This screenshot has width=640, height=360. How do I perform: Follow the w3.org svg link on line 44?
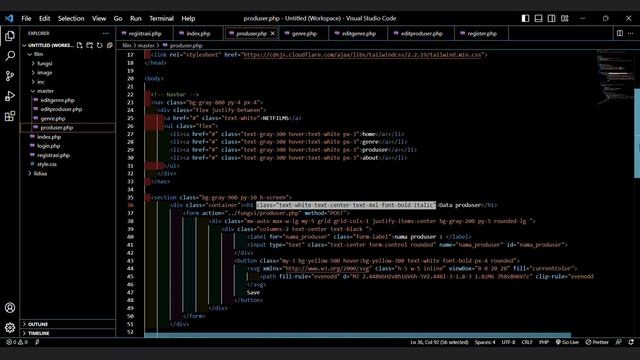click(x=327, y=269)
